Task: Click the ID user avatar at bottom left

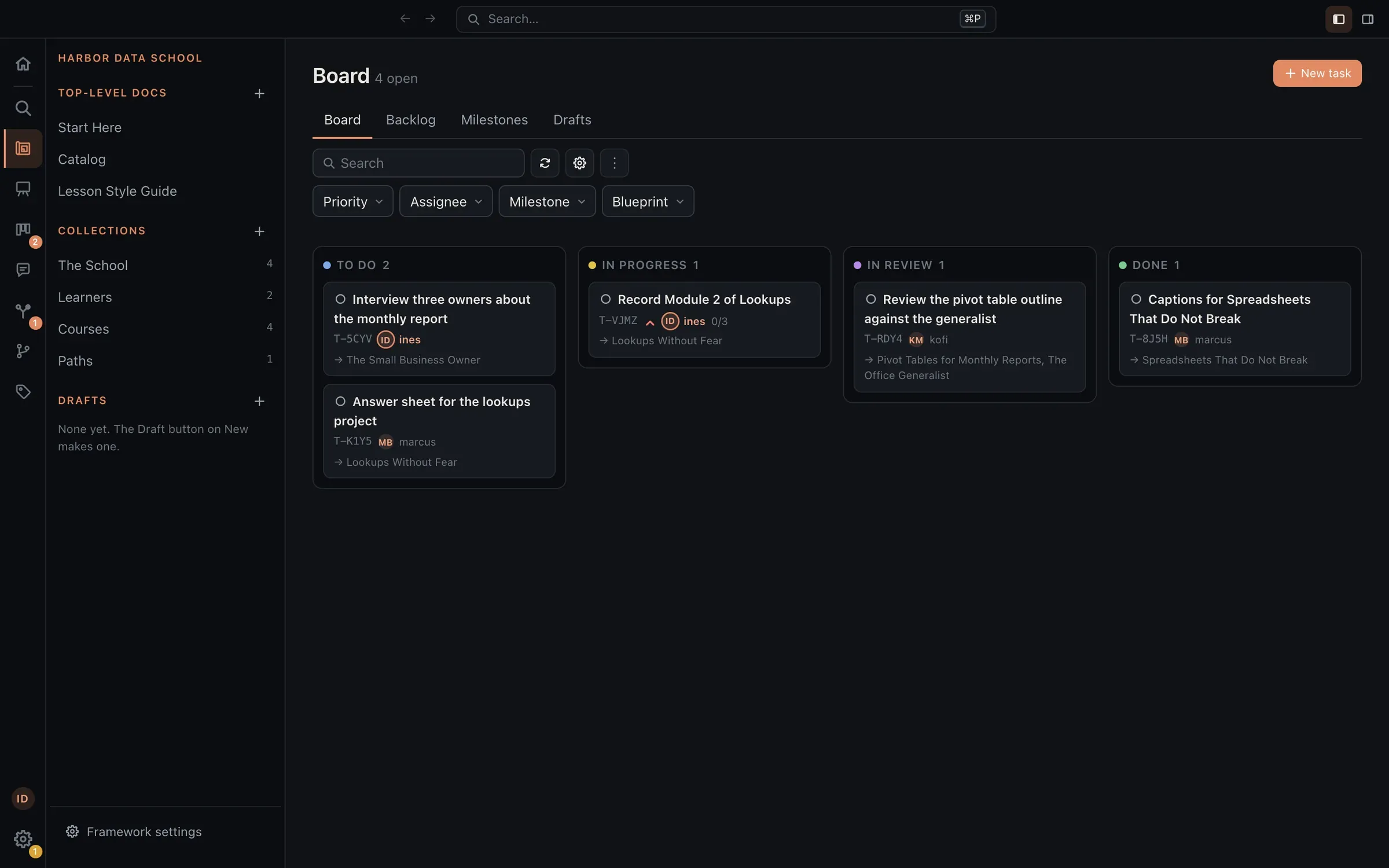Action: click(x=23, y=799)
